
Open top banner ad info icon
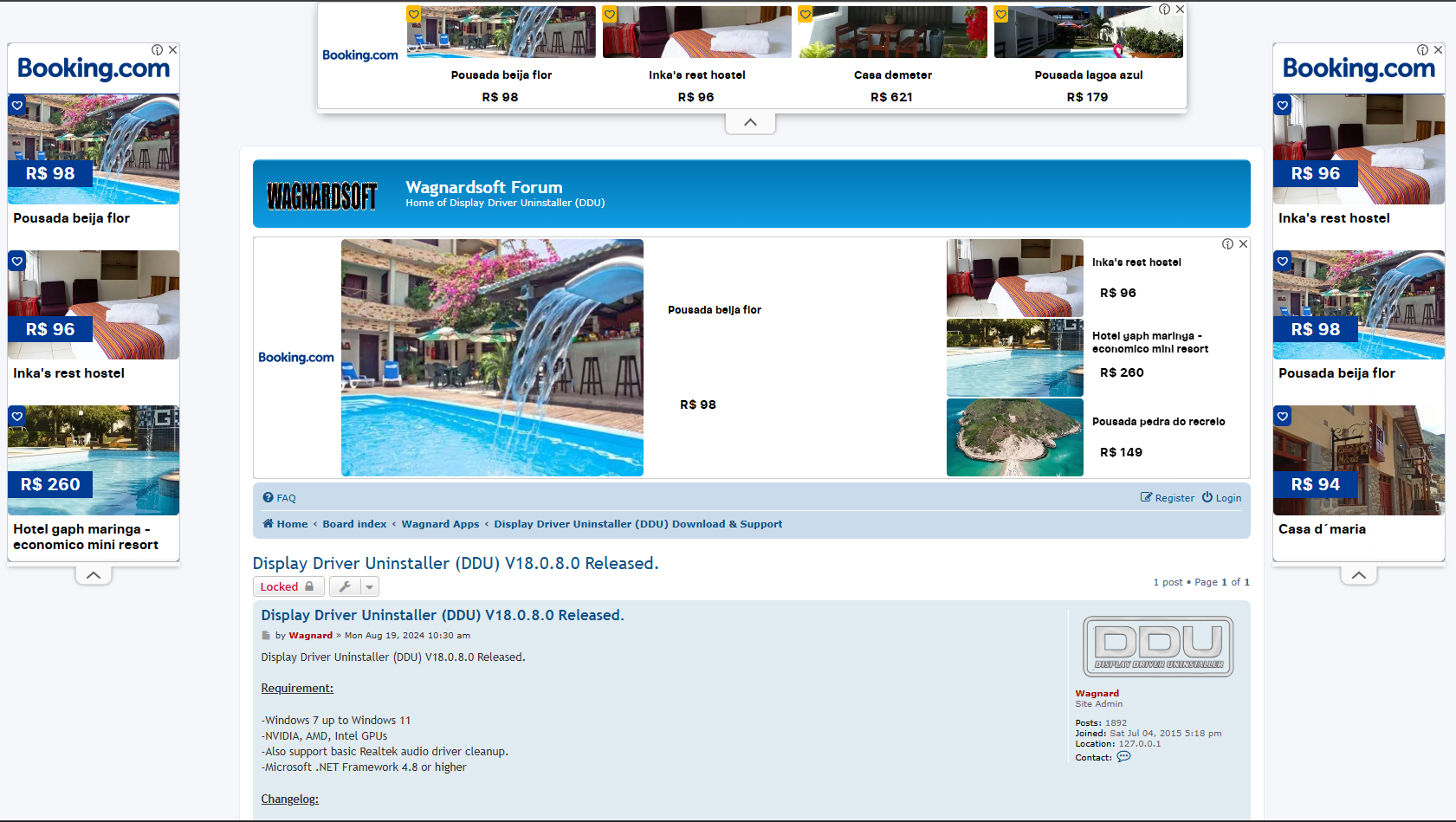pos(1164,10)
